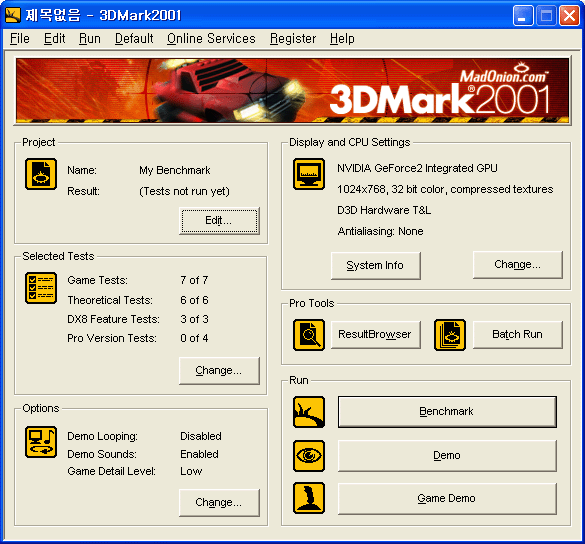This screenshot has height=544, width=585.
Task: Open the Edit menu
Action: point(54,38)
